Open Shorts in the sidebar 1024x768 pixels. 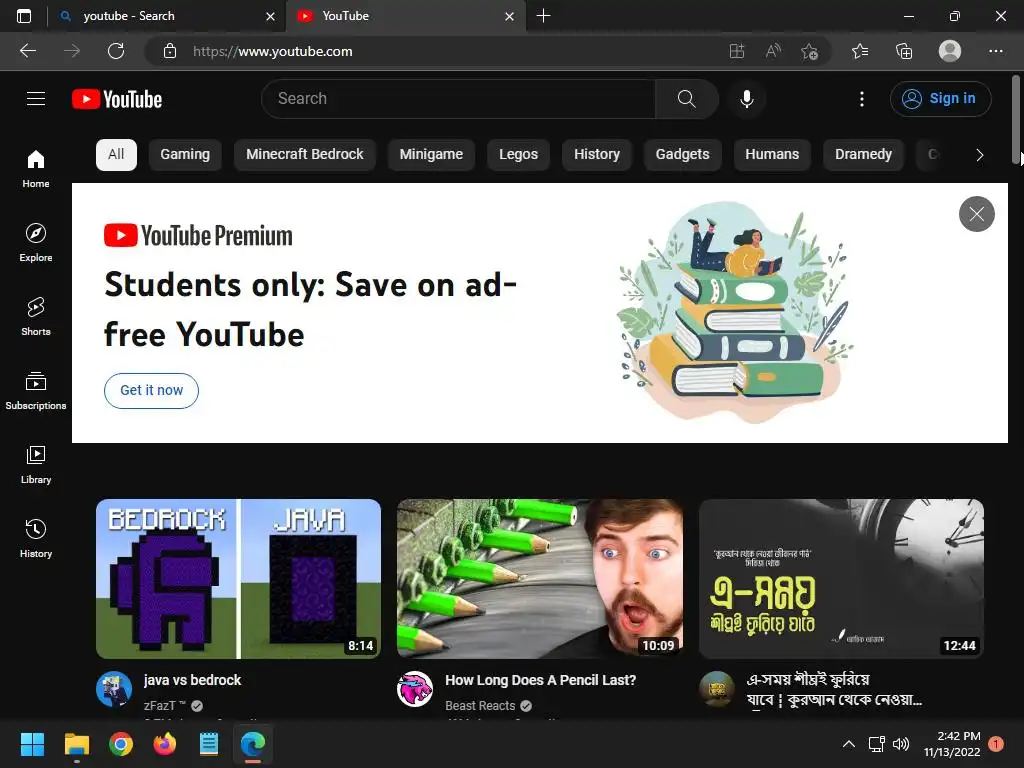(x=36, y=316)
